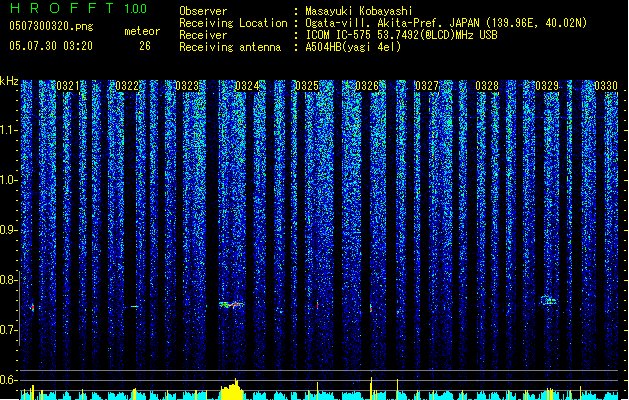Click the 0.6 kHz axis tick label
Screen dimensions: 629x400
pyautogui.click(x=8, y=380)
